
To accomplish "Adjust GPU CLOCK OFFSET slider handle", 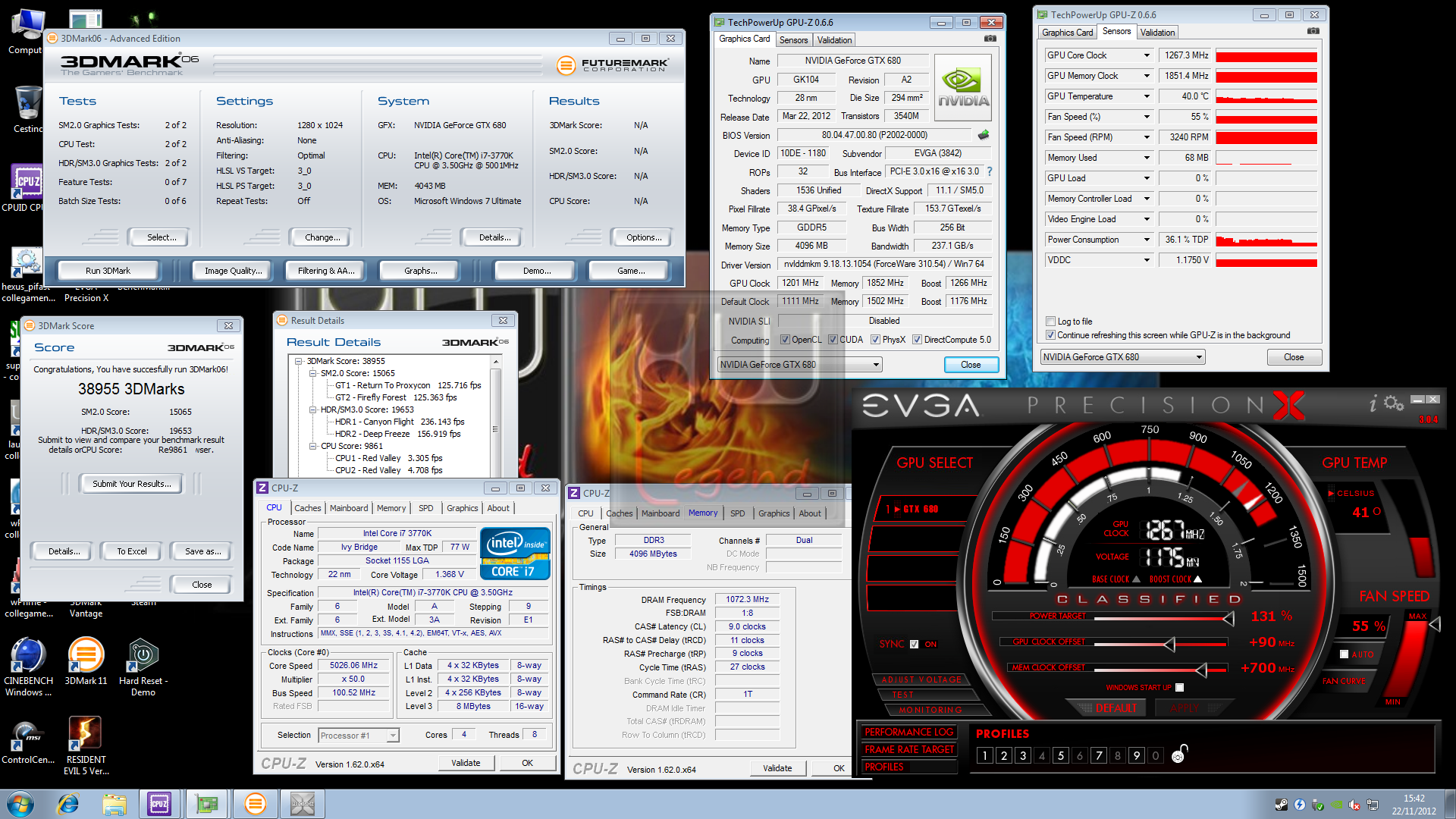I will pyautogui.click(x=1169, y=645).
